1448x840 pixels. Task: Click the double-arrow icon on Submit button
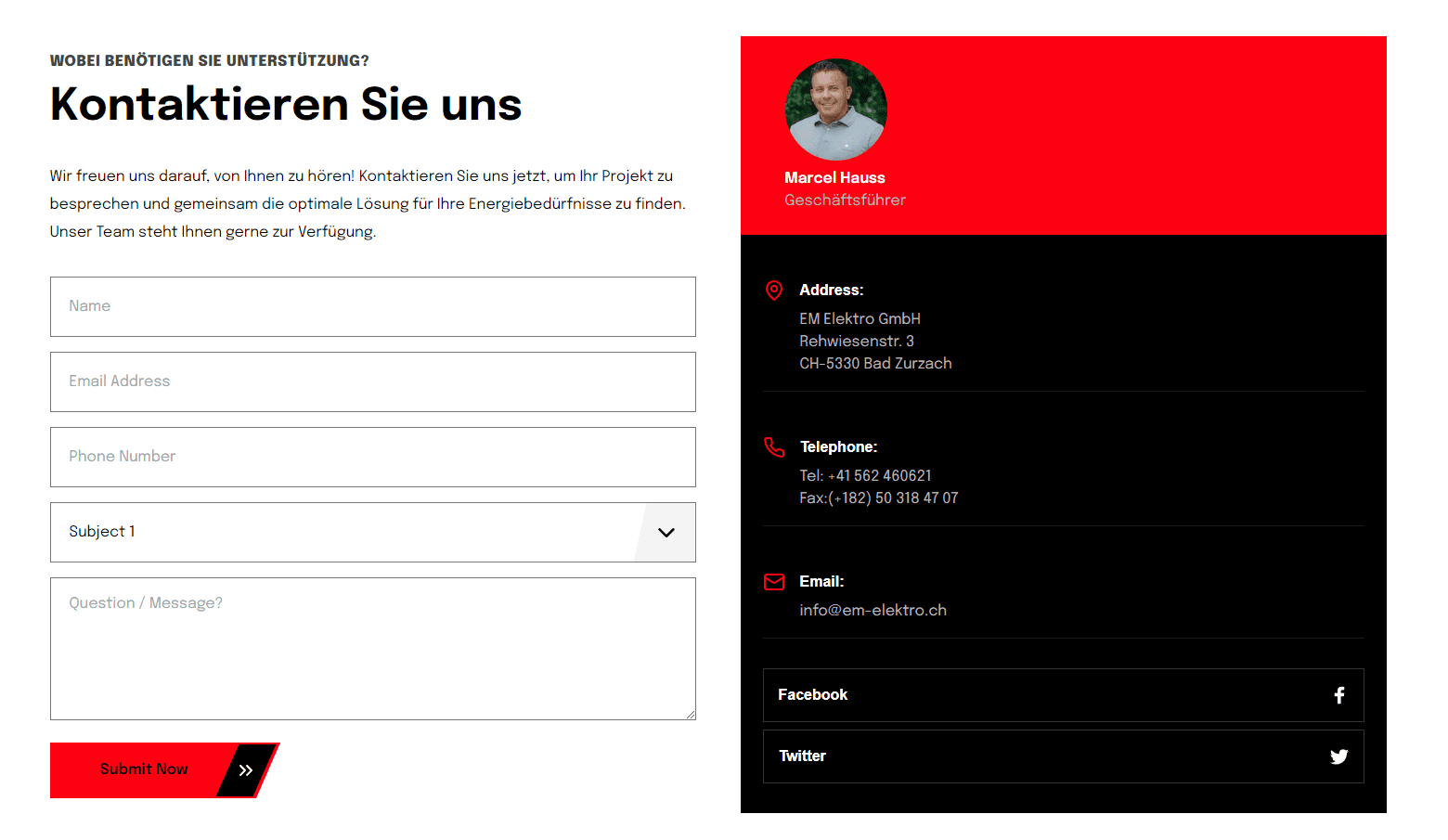point(246,770)
